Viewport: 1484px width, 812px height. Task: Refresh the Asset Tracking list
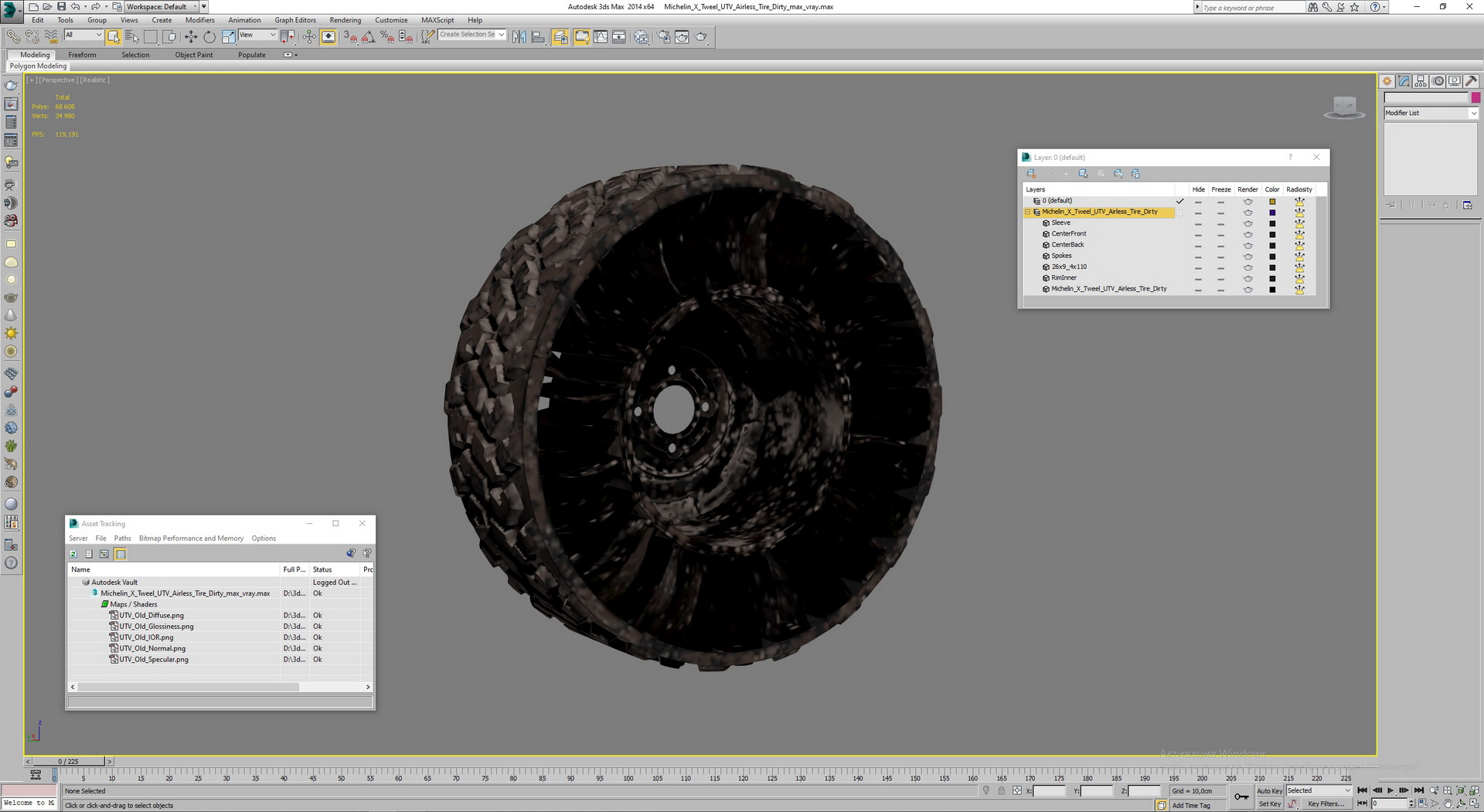(73, 554)
